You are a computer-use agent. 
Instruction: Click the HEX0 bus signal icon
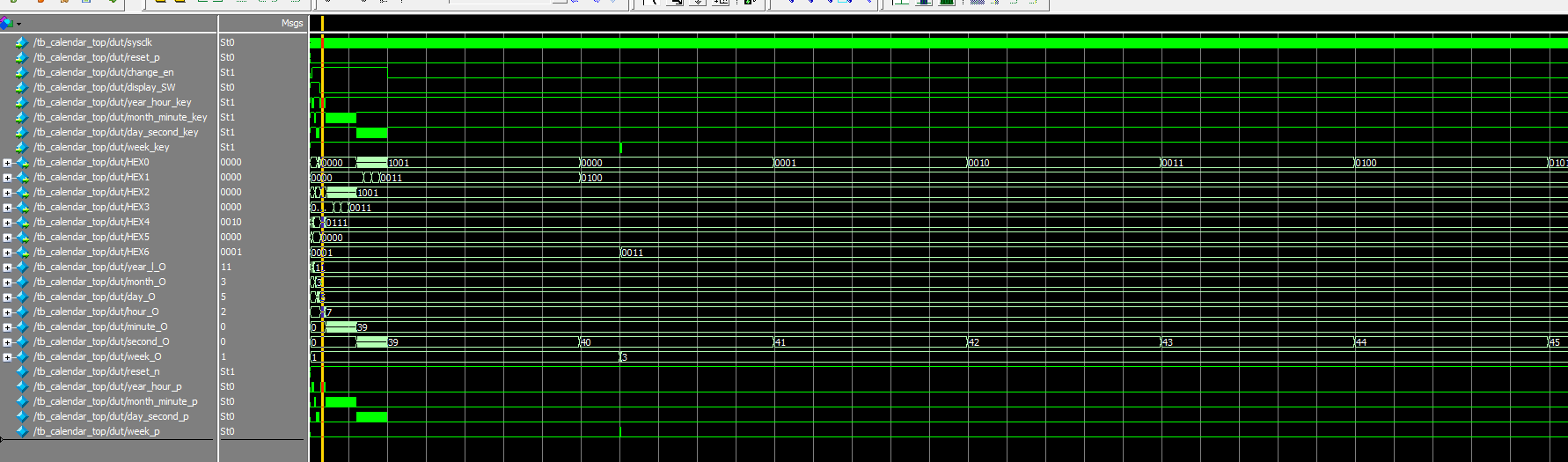(x=22, y=162)
